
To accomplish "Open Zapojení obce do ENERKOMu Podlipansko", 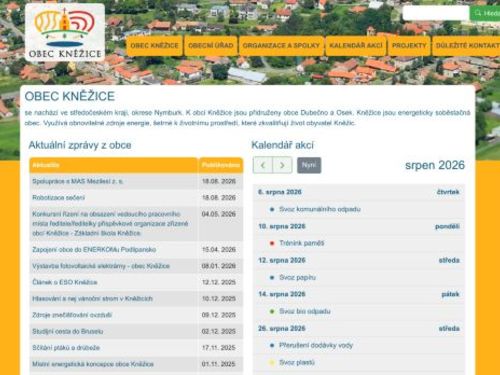I will click(94, 250).
